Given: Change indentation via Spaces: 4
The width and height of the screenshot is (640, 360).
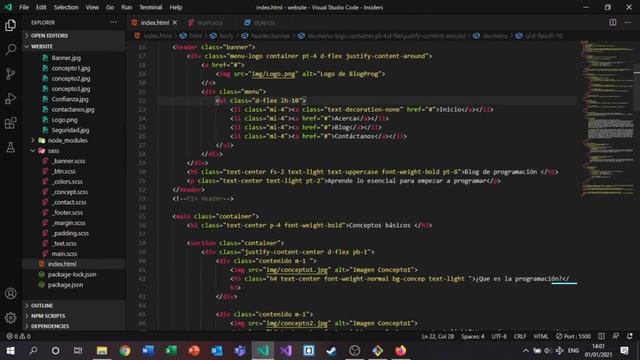Looking at the screenshot, I should [473, 336].
